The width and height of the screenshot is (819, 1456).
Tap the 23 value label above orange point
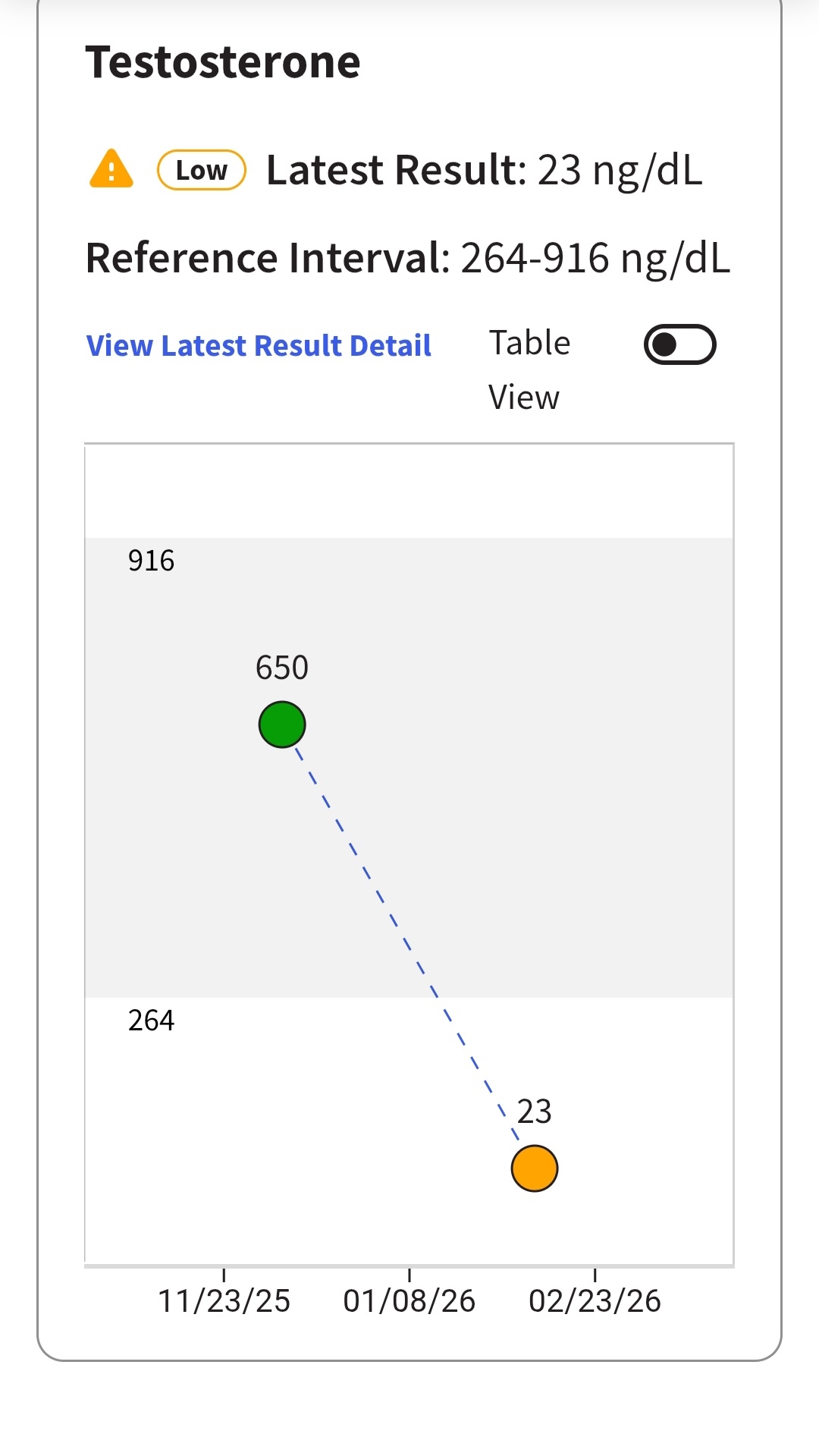pos(535,1112)
